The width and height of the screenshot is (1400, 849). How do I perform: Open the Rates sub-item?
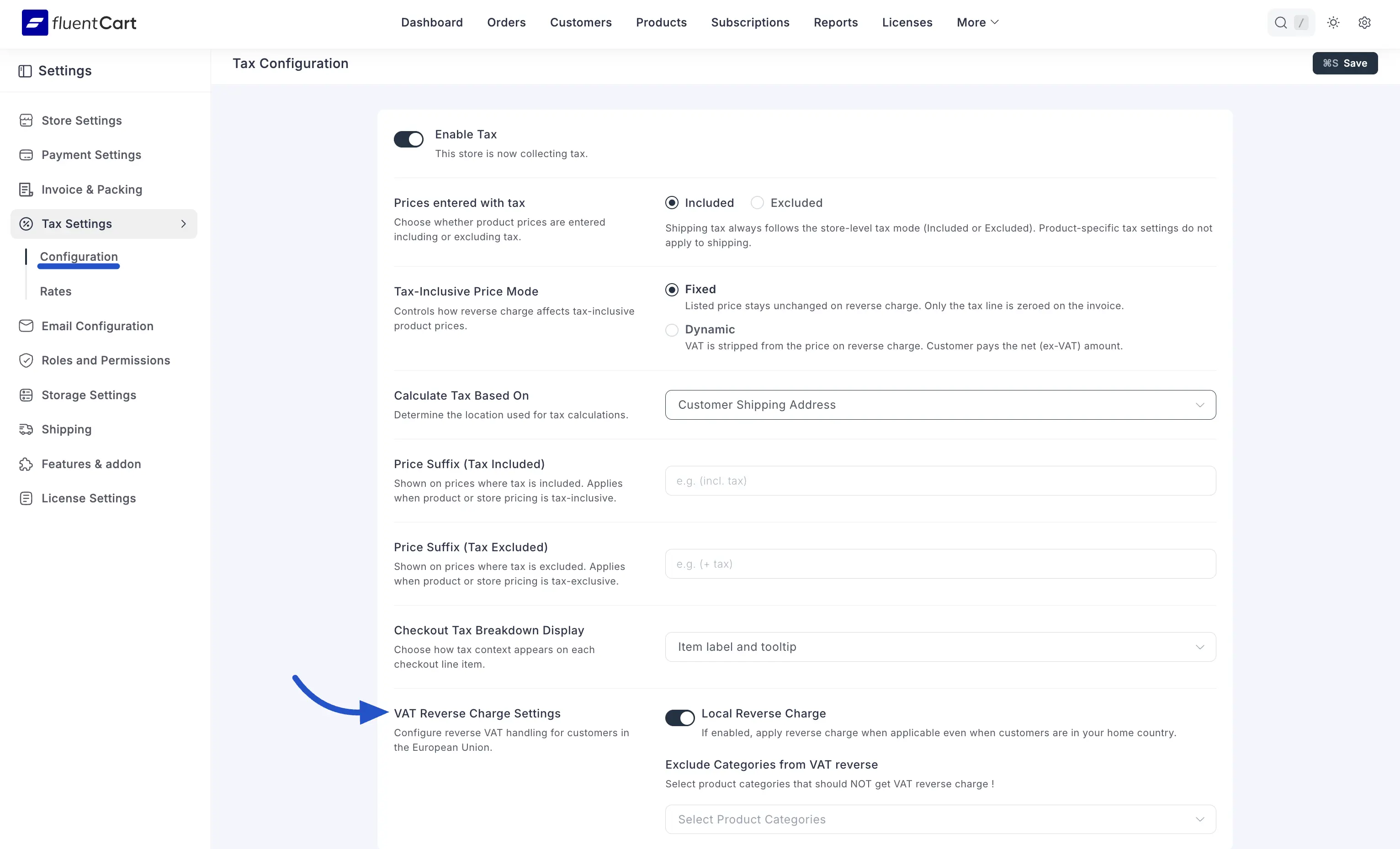[56, 291]
